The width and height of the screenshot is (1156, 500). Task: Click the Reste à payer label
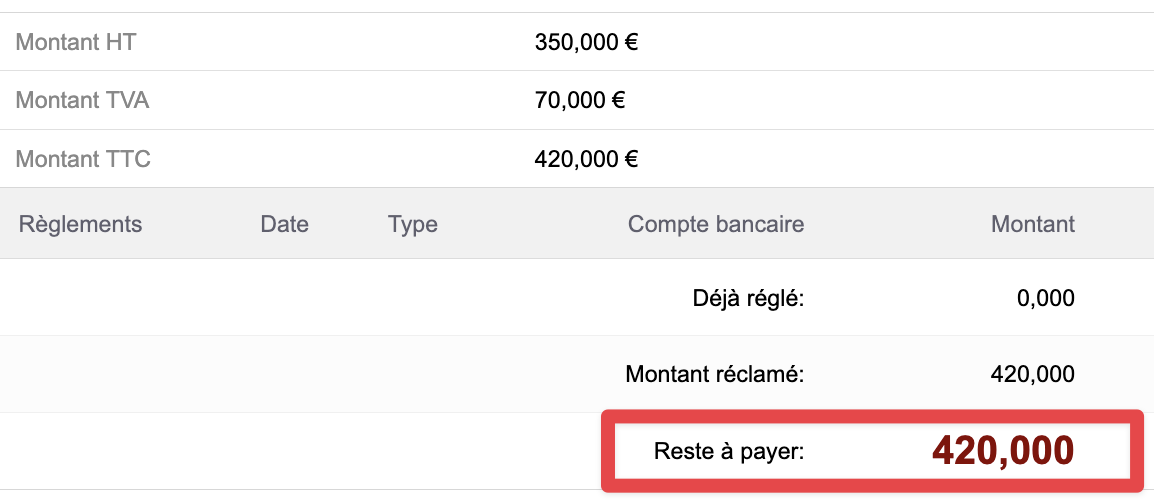[x=729, y=451]
